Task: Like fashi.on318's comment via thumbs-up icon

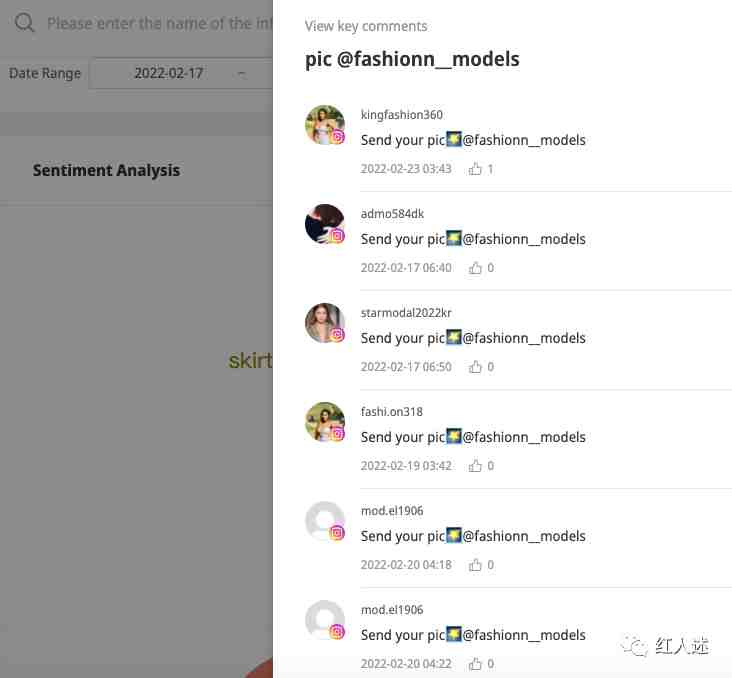Action: click(x=475, y=466)
